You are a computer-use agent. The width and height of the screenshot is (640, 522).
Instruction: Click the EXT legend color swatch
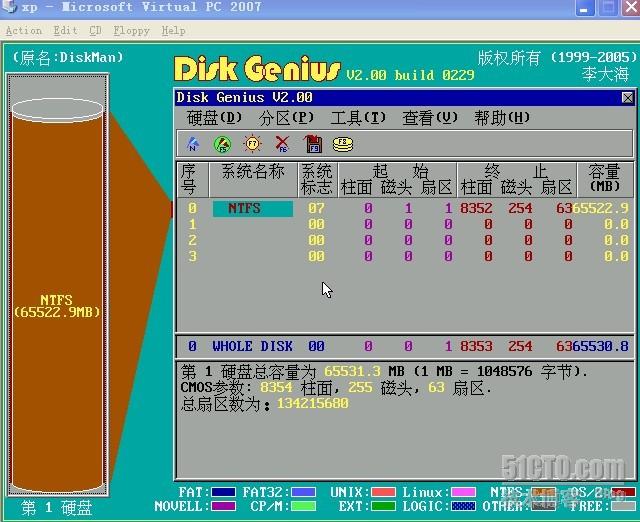[383, 507]
